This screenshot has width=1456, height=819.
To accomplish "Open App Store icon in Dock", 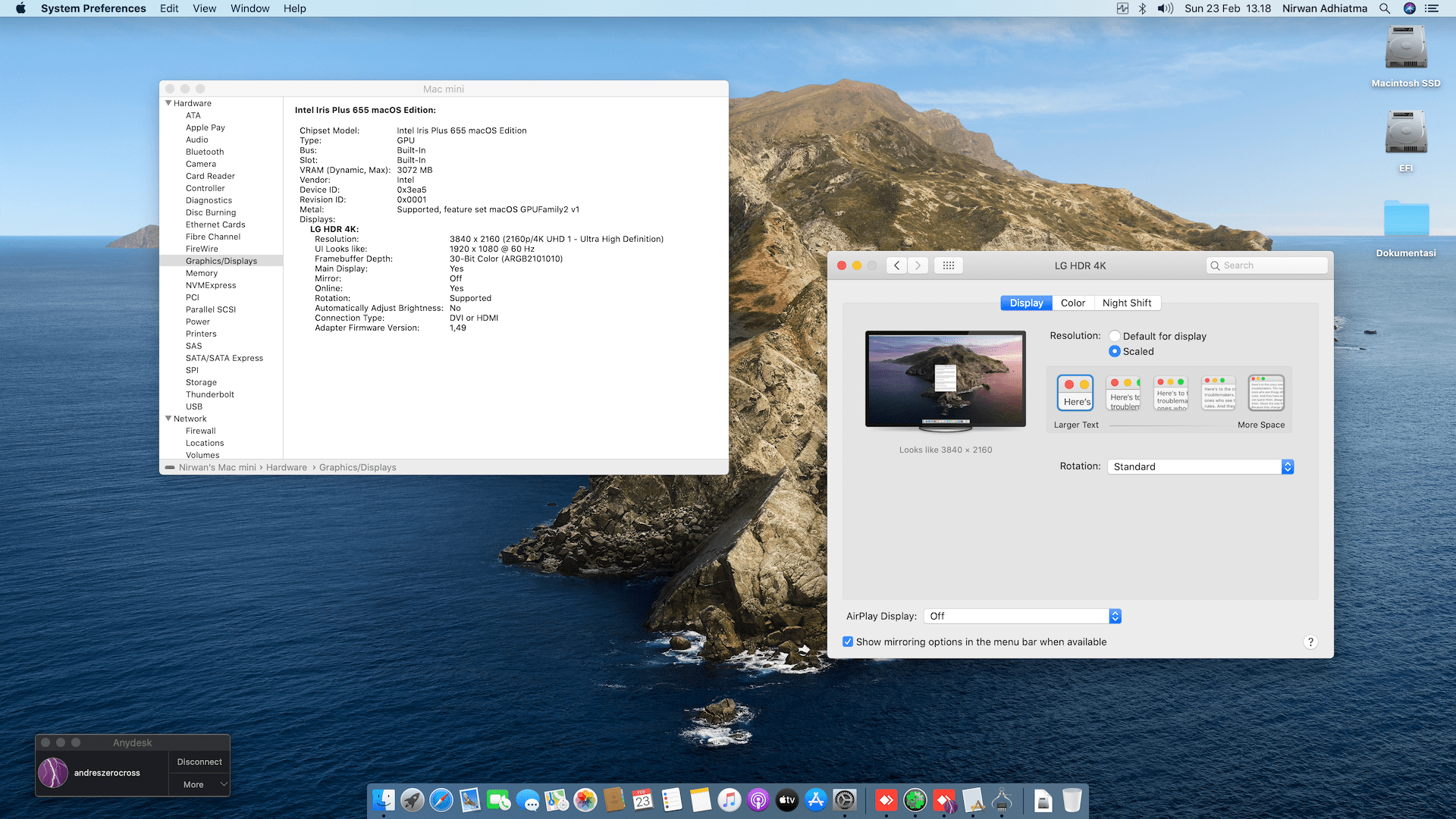I will pyautogui.click(x=816, y=800).
